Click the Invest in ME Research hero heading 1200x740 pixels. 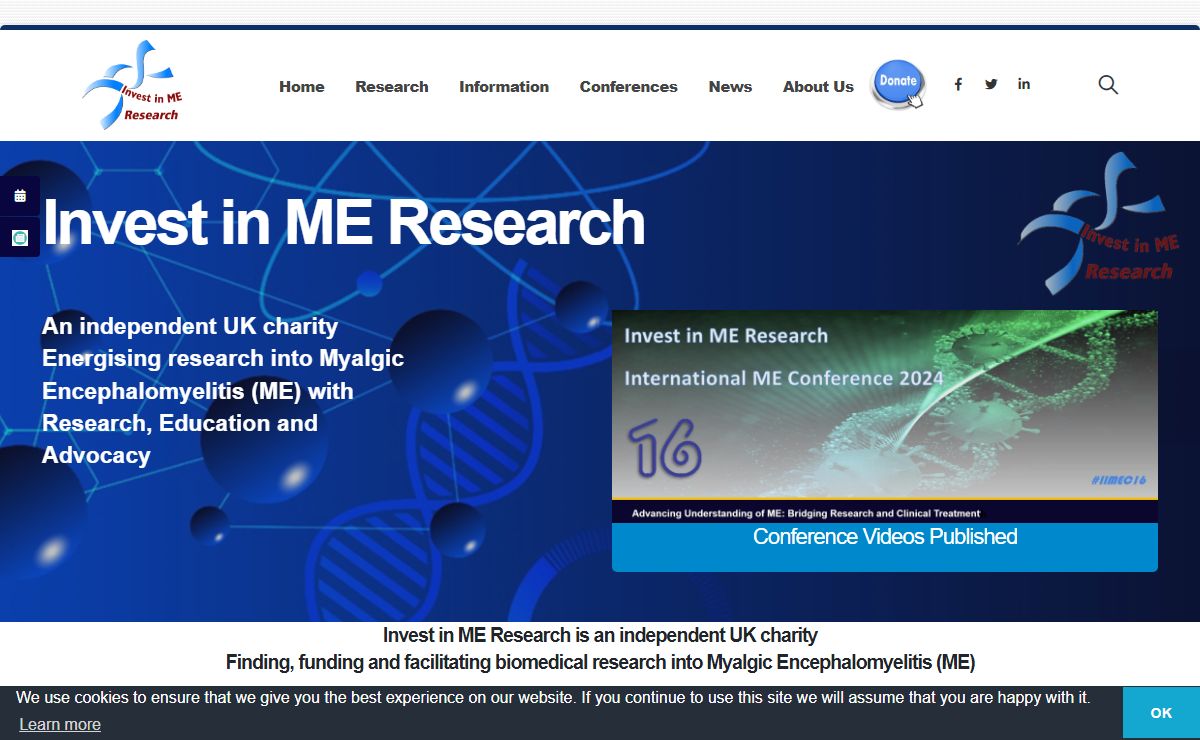point(343,222)
